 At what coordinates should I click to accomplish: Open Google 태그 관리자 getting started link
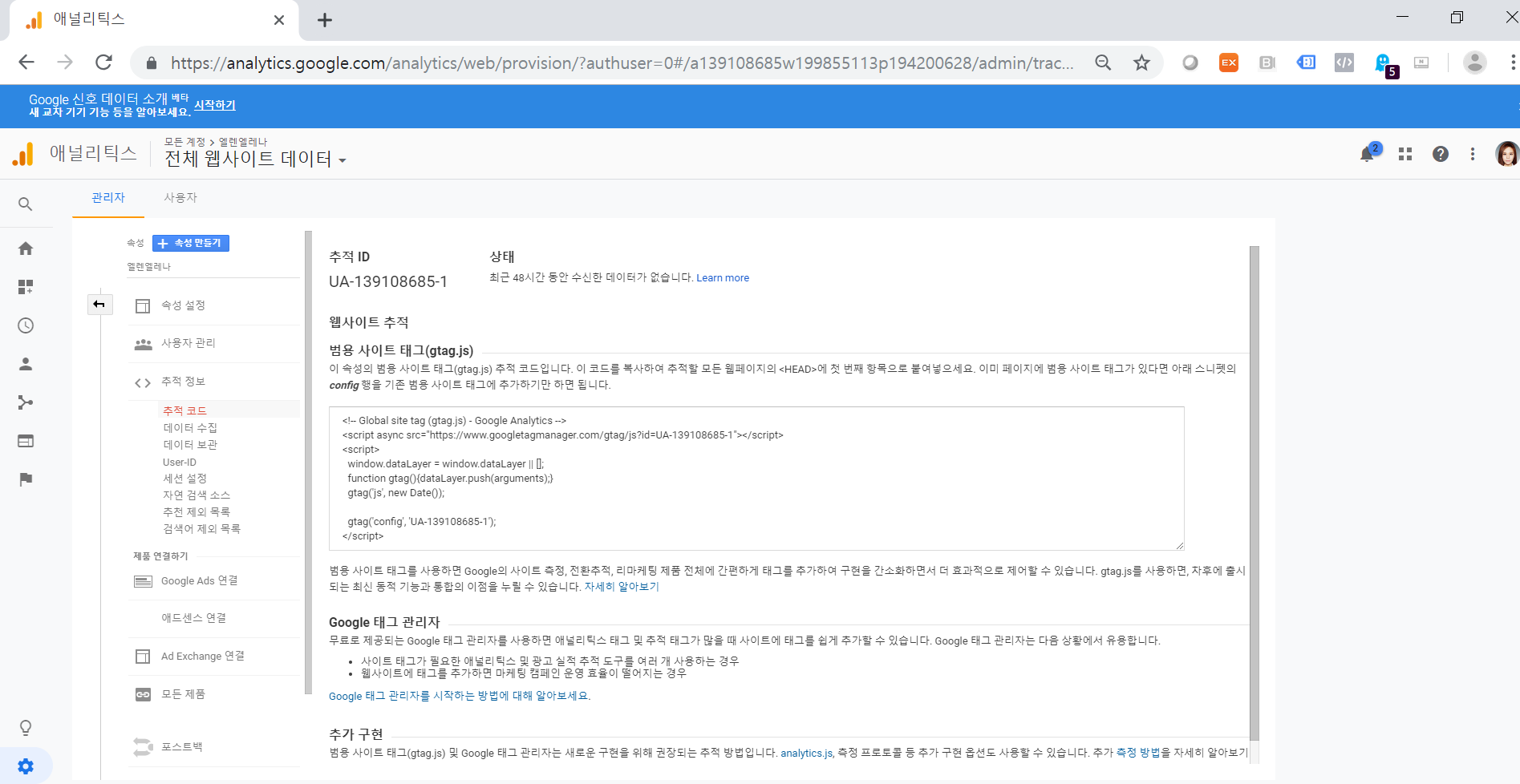click(x=460, y=696)
